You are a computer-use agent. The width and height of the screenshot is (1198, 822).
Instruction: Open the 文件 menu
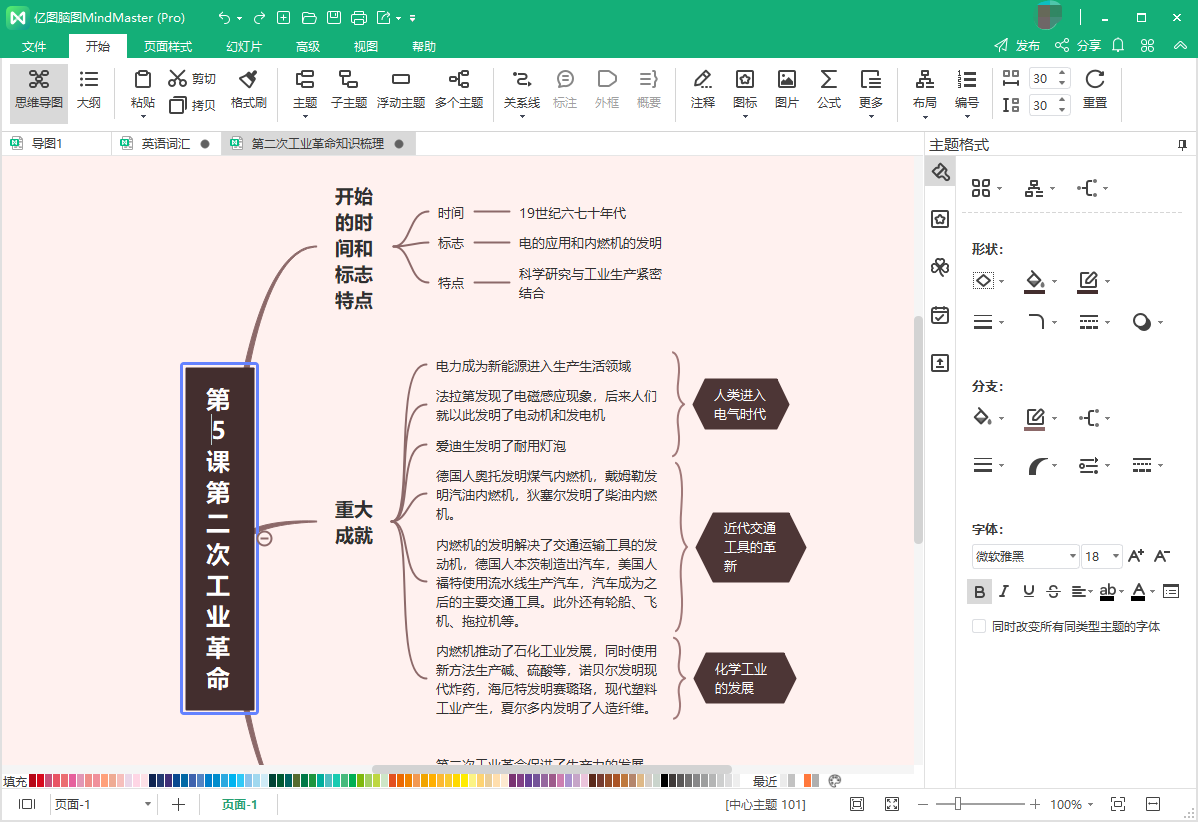point(34,47)
